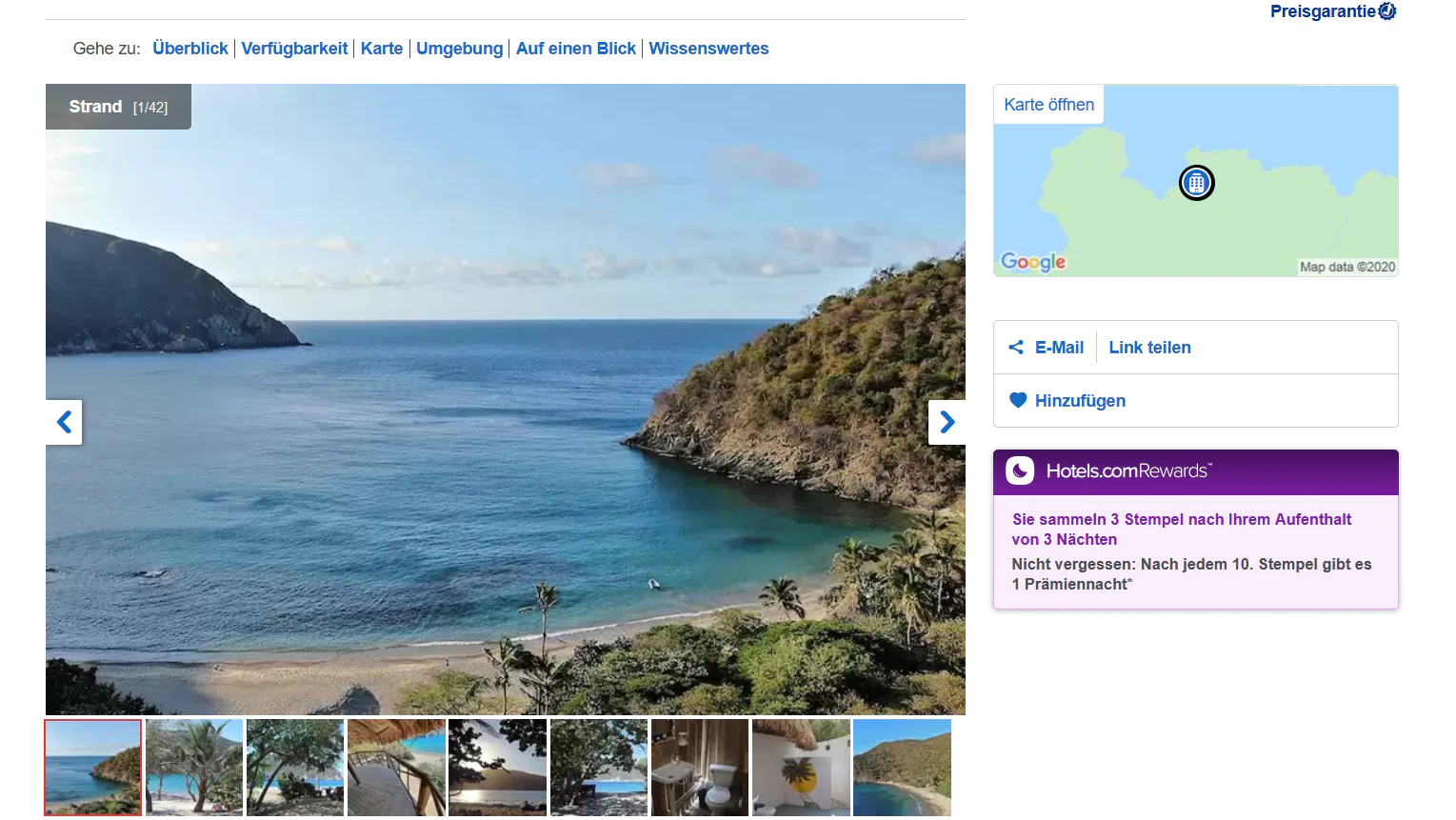Open the bathroom toilet thumbnail
Image resolution: width=1456 pixels, height=820 pixels.
[x=700, y=767]
